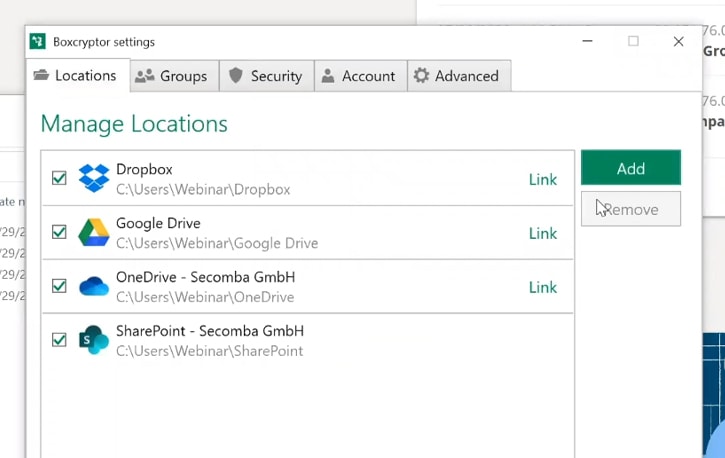Open the Advanced tab
This screenshot has height=458, width=725.
(459, 76)
